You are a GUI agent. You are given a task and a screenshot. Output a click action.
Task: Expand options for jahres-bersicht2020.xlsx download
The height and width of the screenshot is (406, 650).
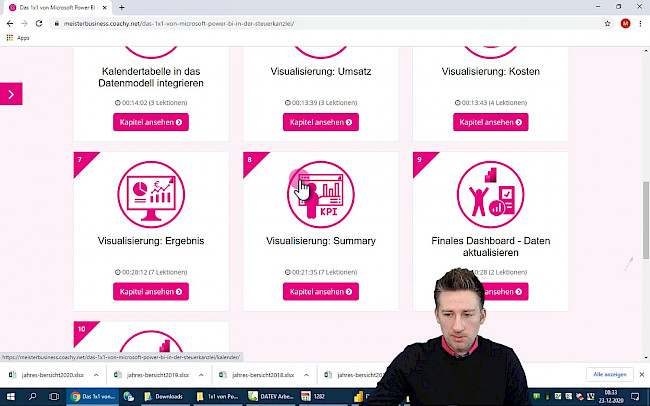coord(96,375)
